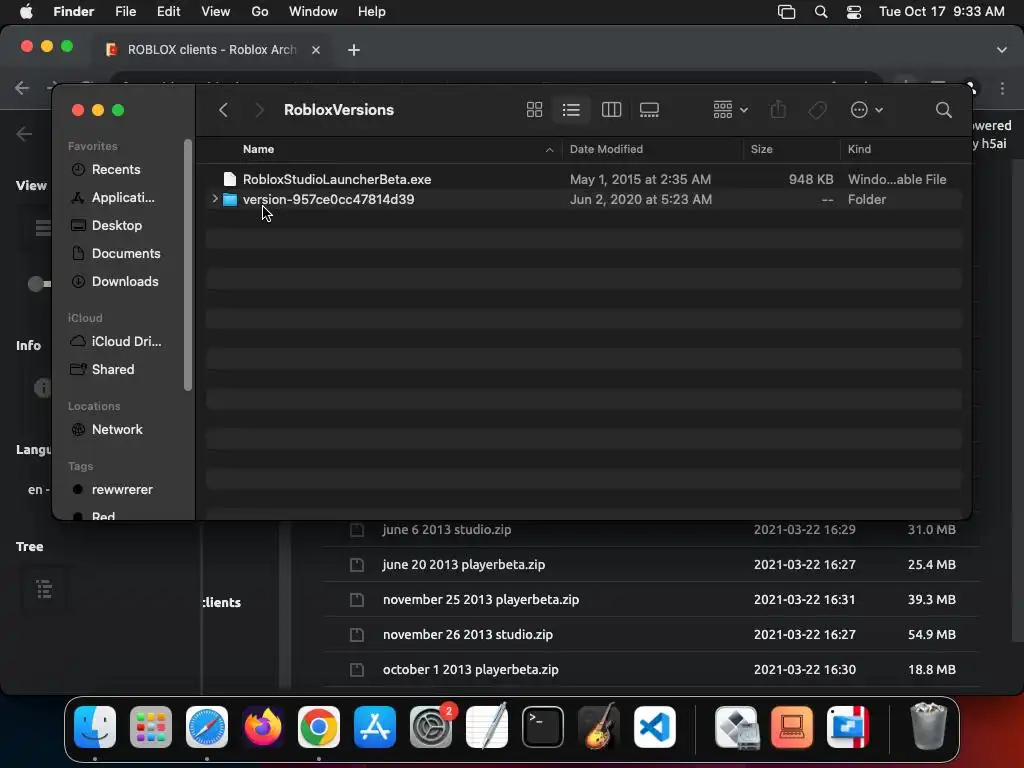Expand the version-957ce0cc47814d39 folder
This screenshot has width=1024, height=768.
pos(215,199)
